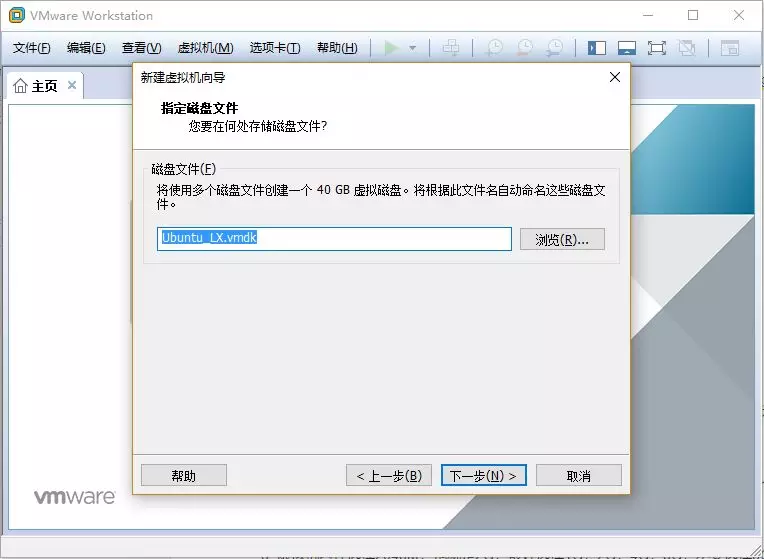Viewport: 764px width, 559px height.
Task: Open the Snapshot Manager icon
Action: click(554, 48)
